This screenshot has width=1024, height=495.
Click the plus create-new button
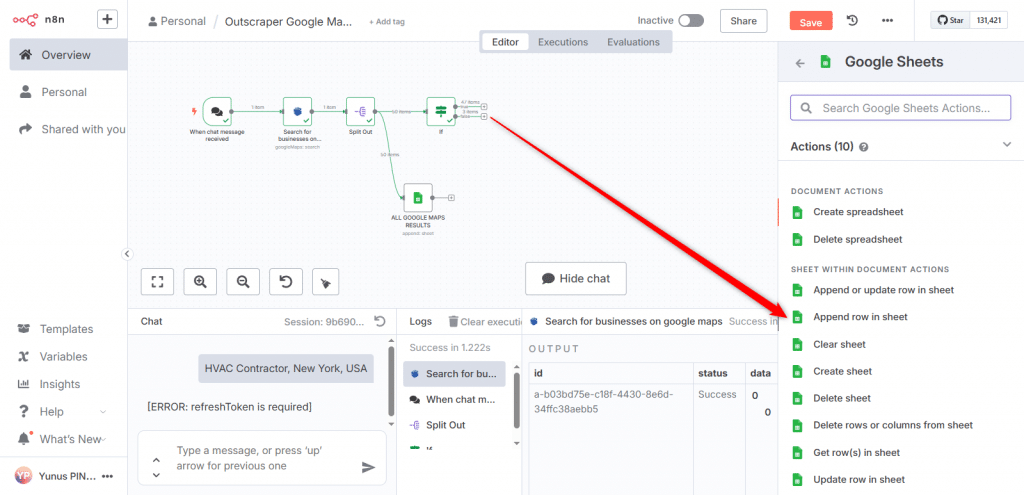(108, 20)
